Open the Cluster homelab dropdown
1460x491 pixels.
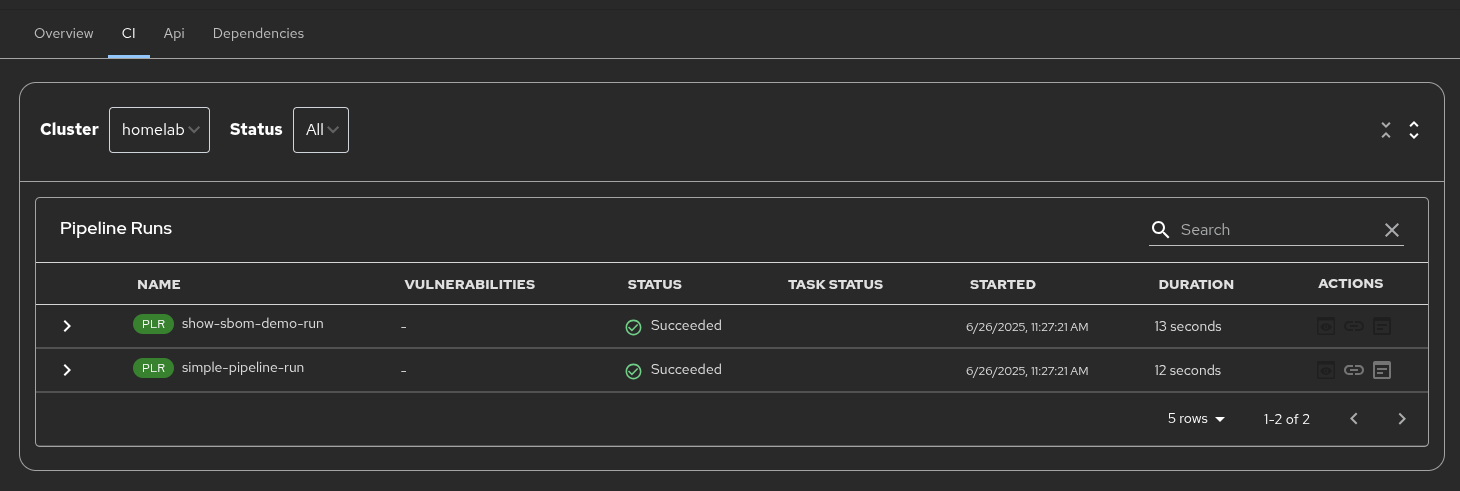(159, 130)
